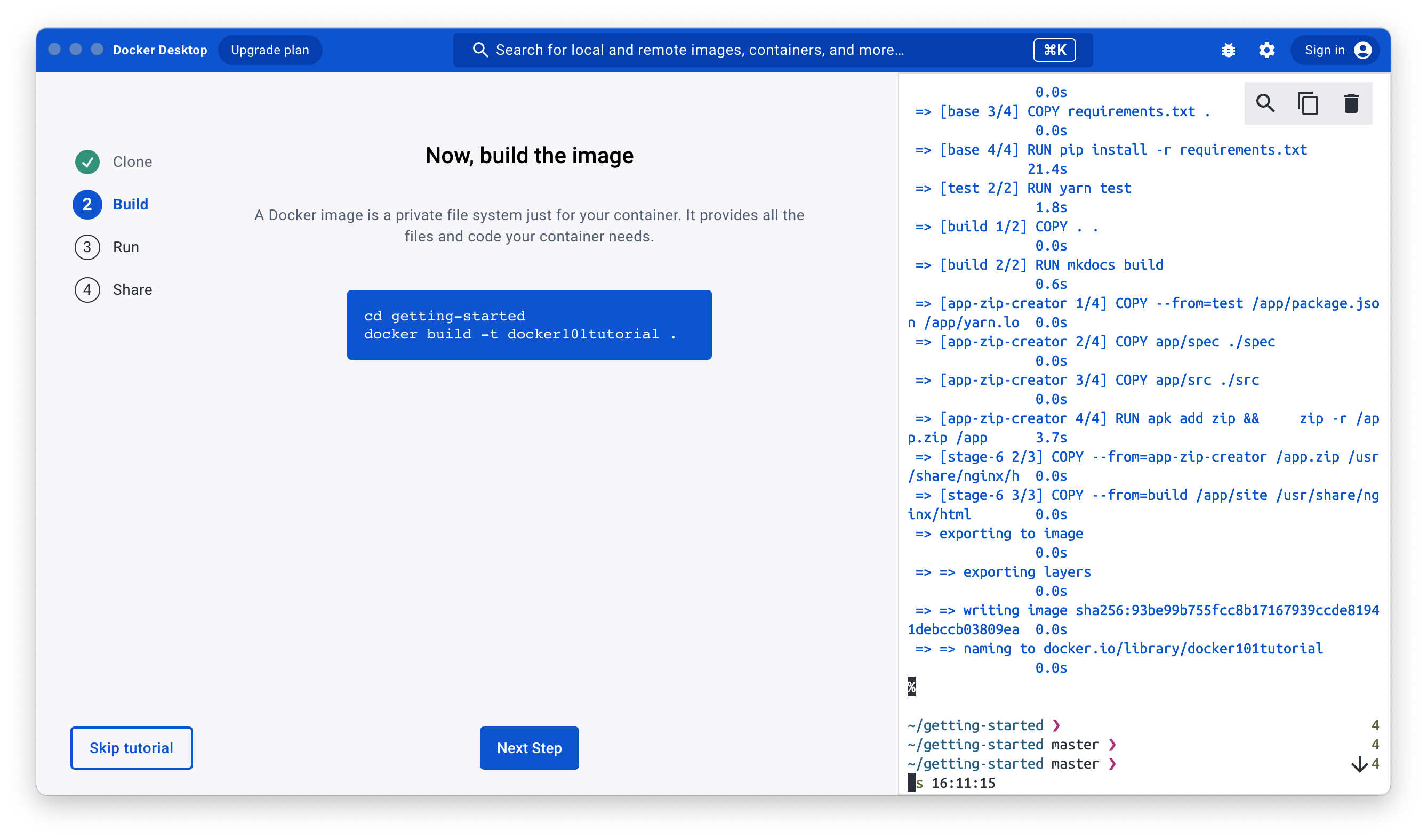
Task: Open the Settings gear icon
Action: [x=1266, y=51]
